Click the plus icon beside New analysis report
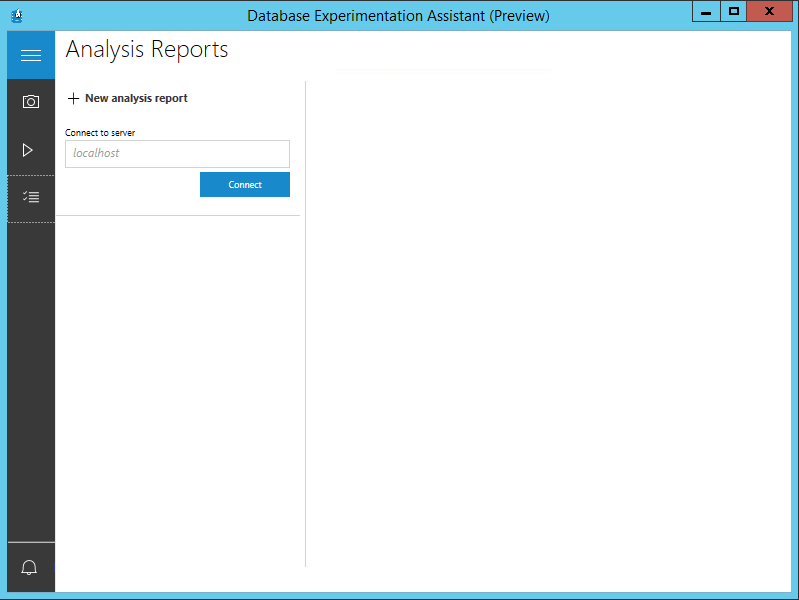 click(73, 98)
